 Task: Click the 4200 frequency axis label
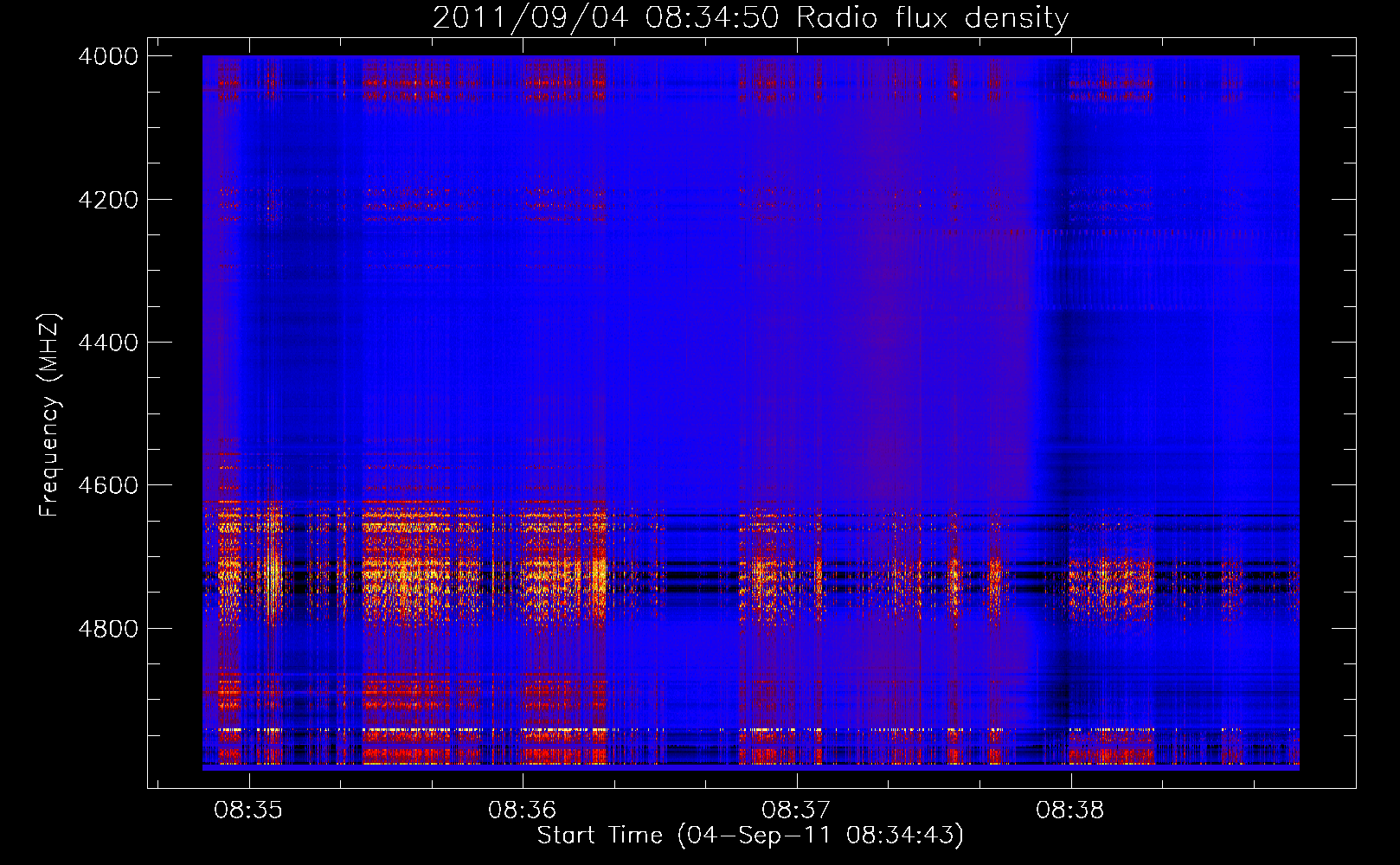(x=108, y=200)
